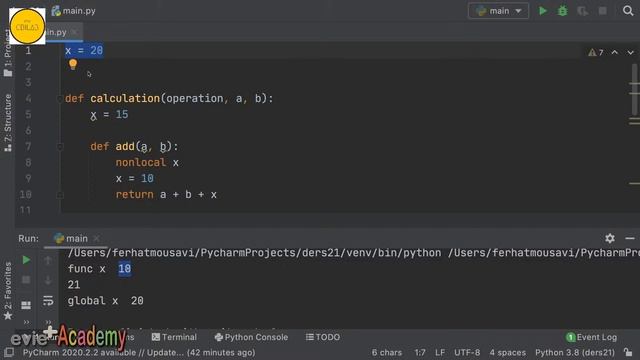640x360 pixels.
Task: Click the restore layout icon in the Run panel
Action: pos(26,305)
